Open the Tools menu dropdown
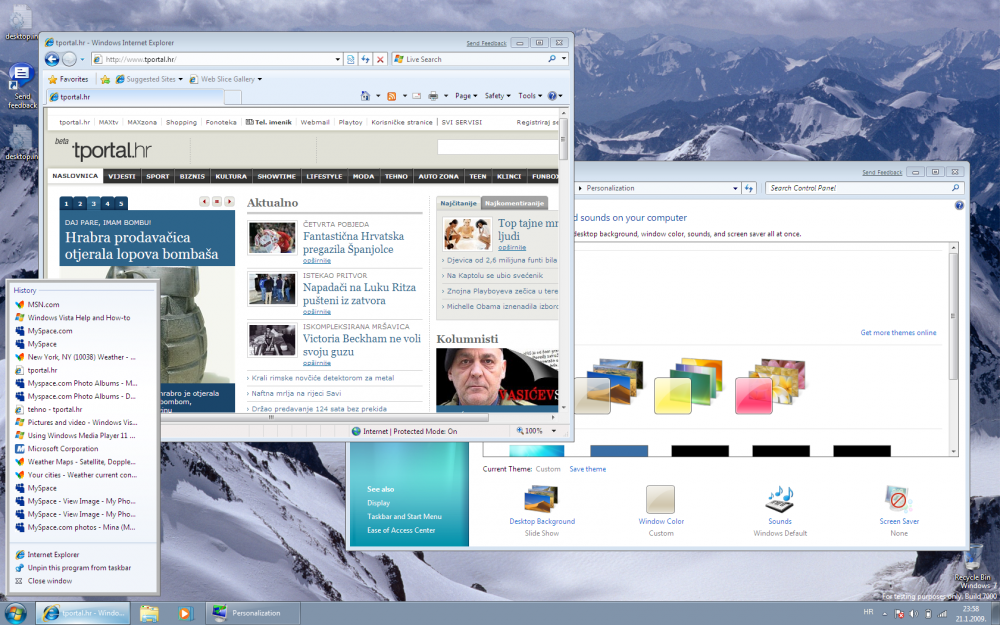The image size is (1000, 625). (x=530, y=96)
